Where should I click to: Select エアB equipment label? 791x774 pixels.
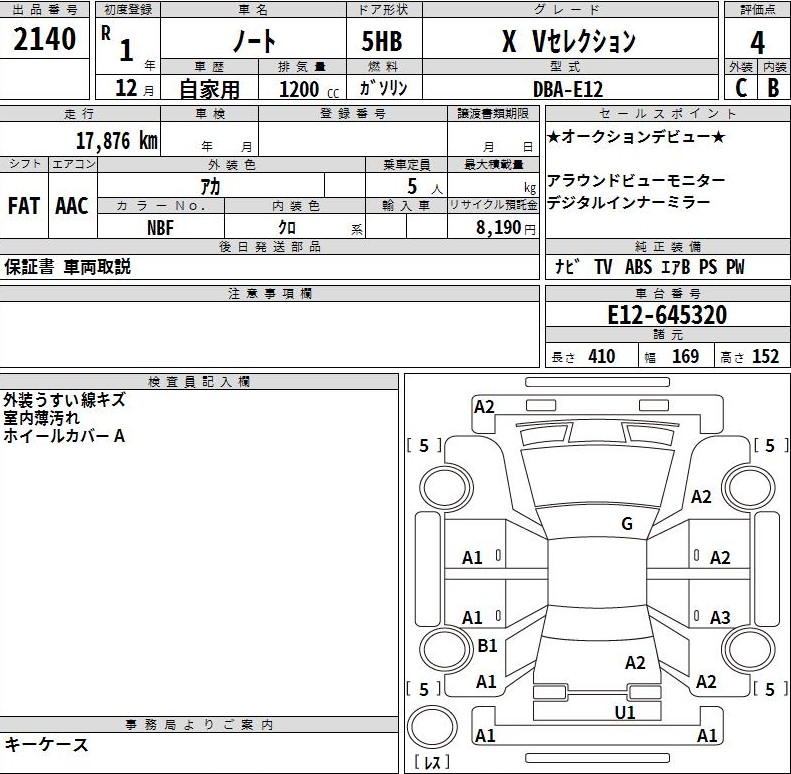click(675, 266)
